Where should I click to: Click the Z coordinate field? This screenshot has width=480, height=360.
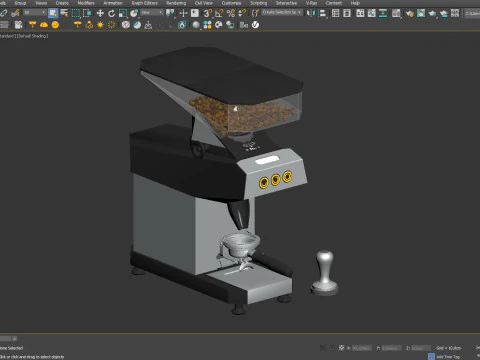click(421, 348)
